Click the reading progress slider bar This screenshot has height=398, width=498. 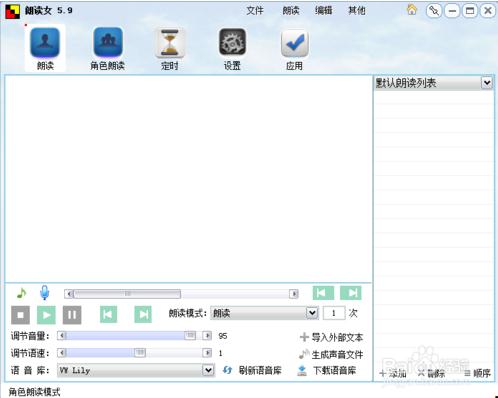click(x=181, y=294)
